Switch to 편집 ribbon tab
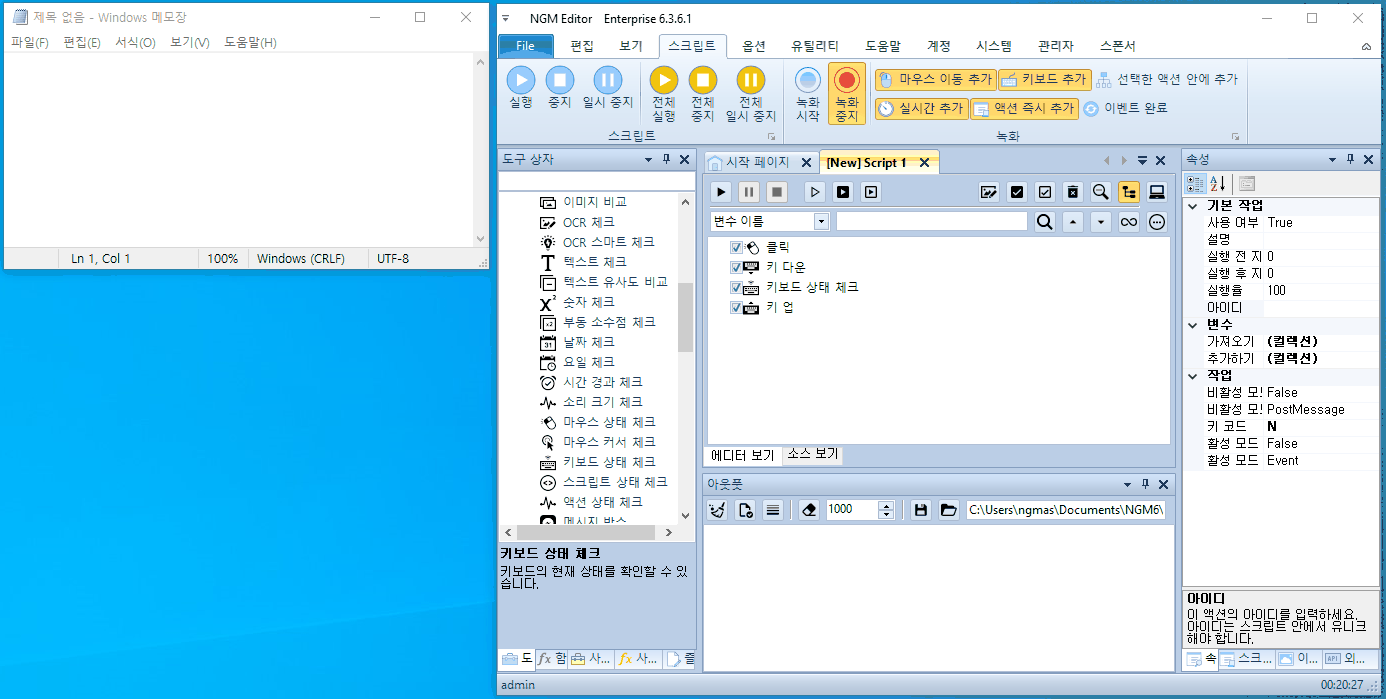The width and height of the screenshot is (1386, 699). [582, 46]
